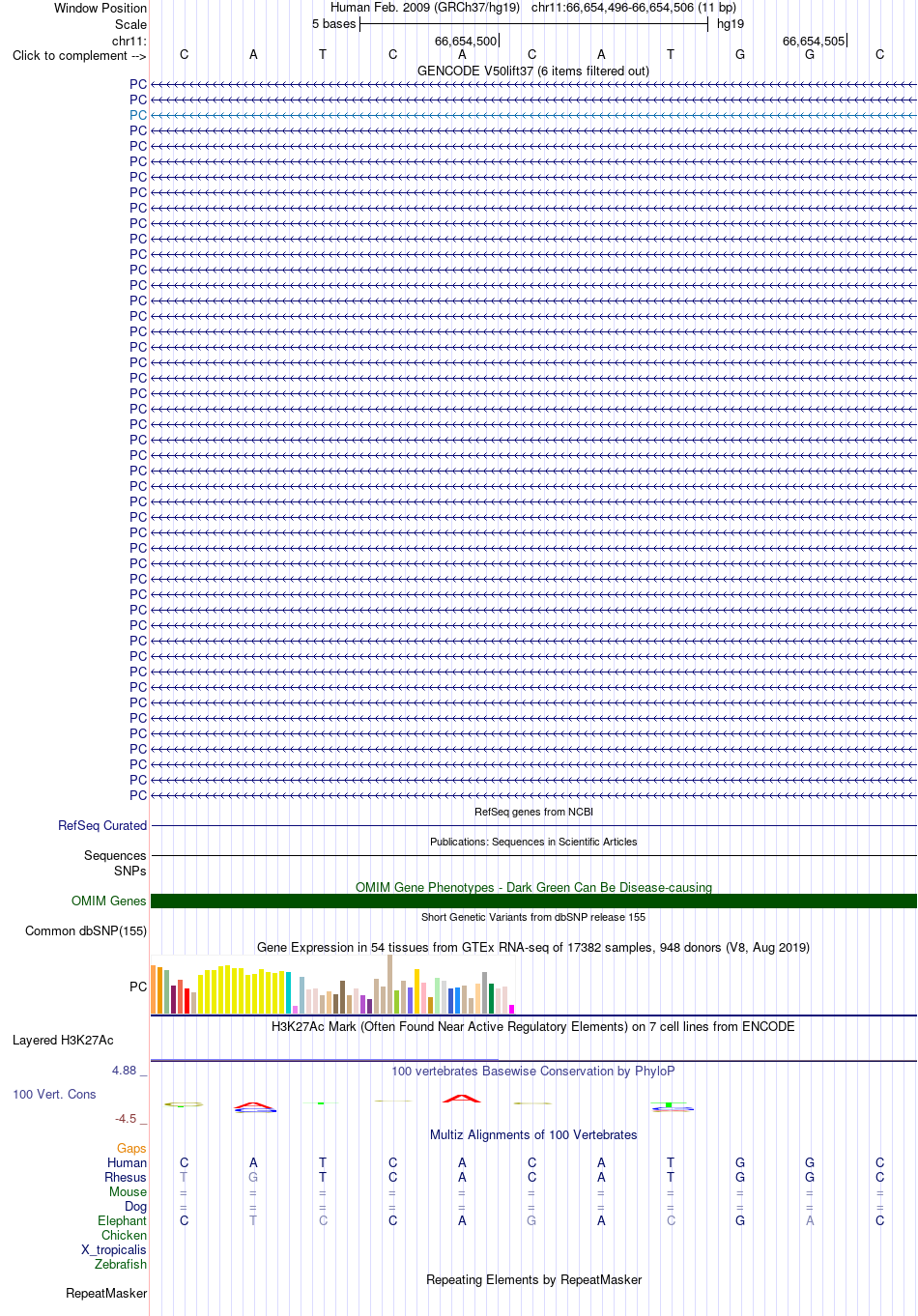Click 'Short Genetic Variants from dbSNP release 155'

533,917
